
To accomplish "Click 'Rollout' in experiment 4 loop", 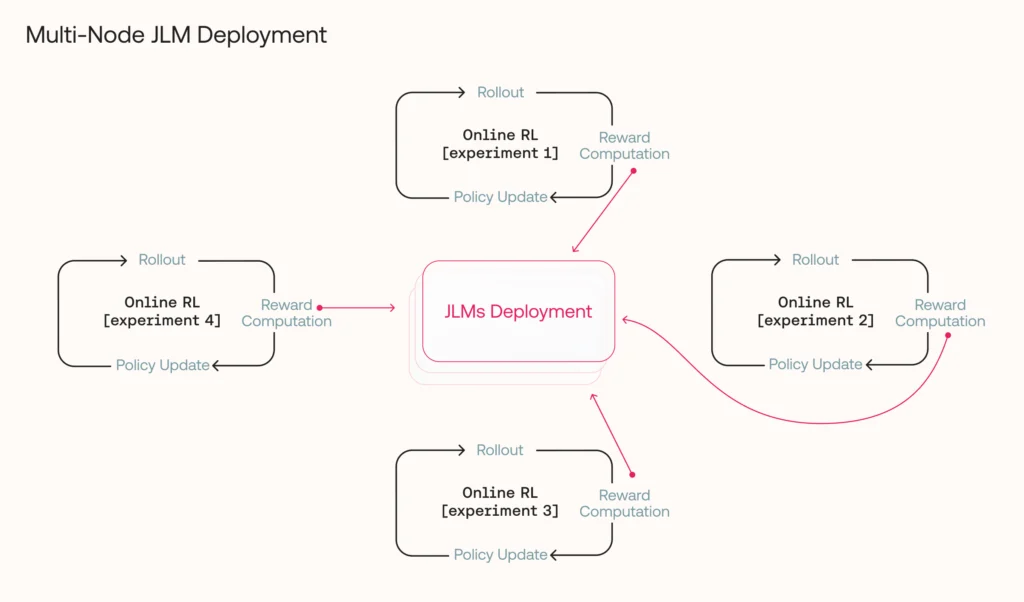I will 162,260.
